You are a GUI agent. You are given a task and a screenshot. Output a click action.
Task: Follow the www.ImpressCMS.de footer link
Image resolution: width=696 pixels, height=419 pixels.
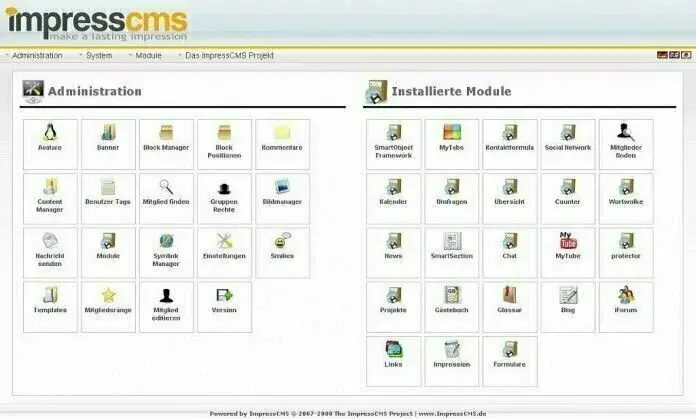point(452,414)
